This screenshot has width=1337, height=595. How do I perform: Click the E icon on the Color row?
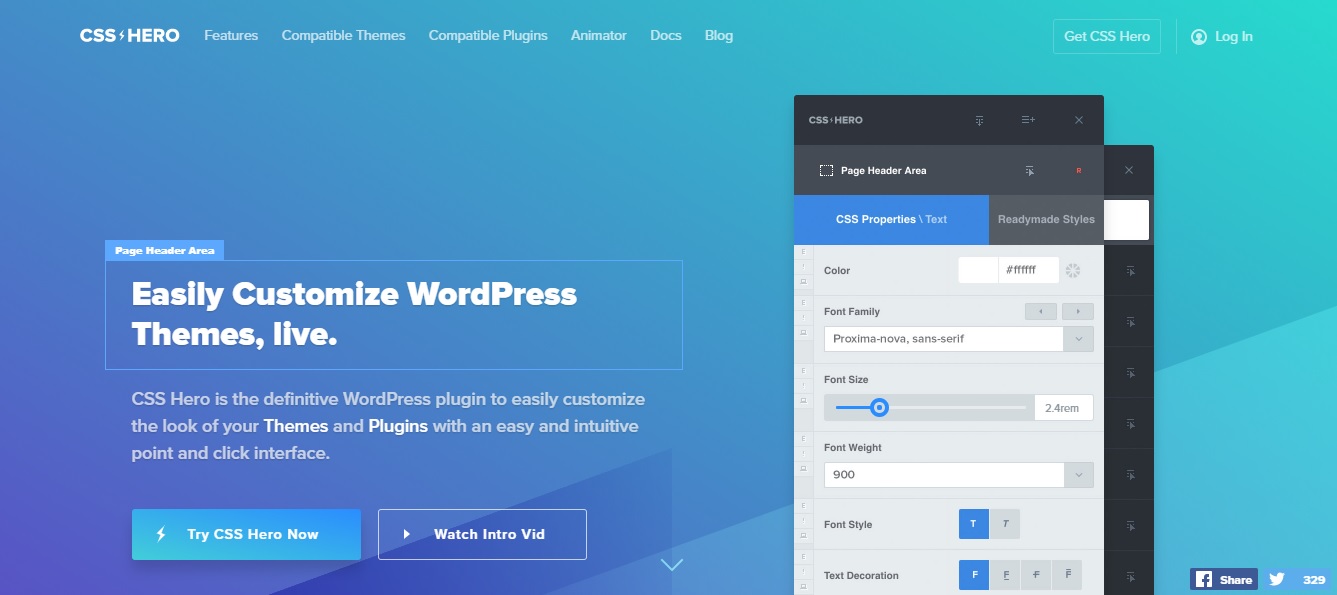(x=802, y=254)
